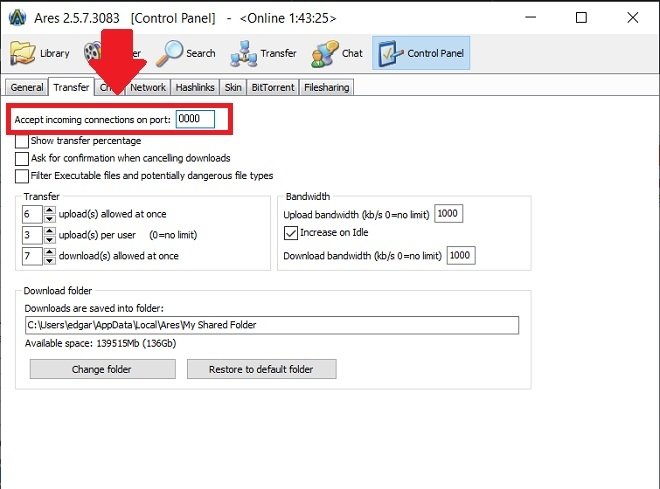Click the Download bandwidth input field
This screenshot has width=660, height=489.
(x=460, y=255)
